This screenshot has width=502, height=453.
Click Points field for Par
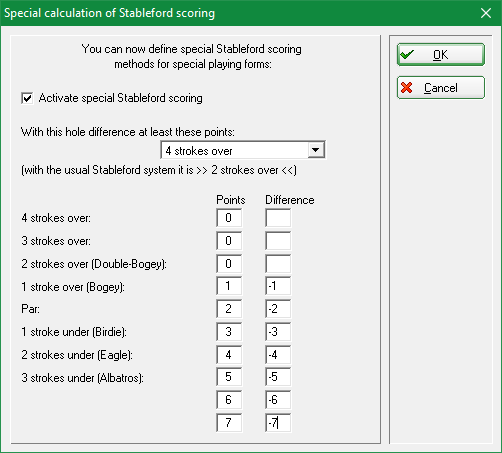229,309
